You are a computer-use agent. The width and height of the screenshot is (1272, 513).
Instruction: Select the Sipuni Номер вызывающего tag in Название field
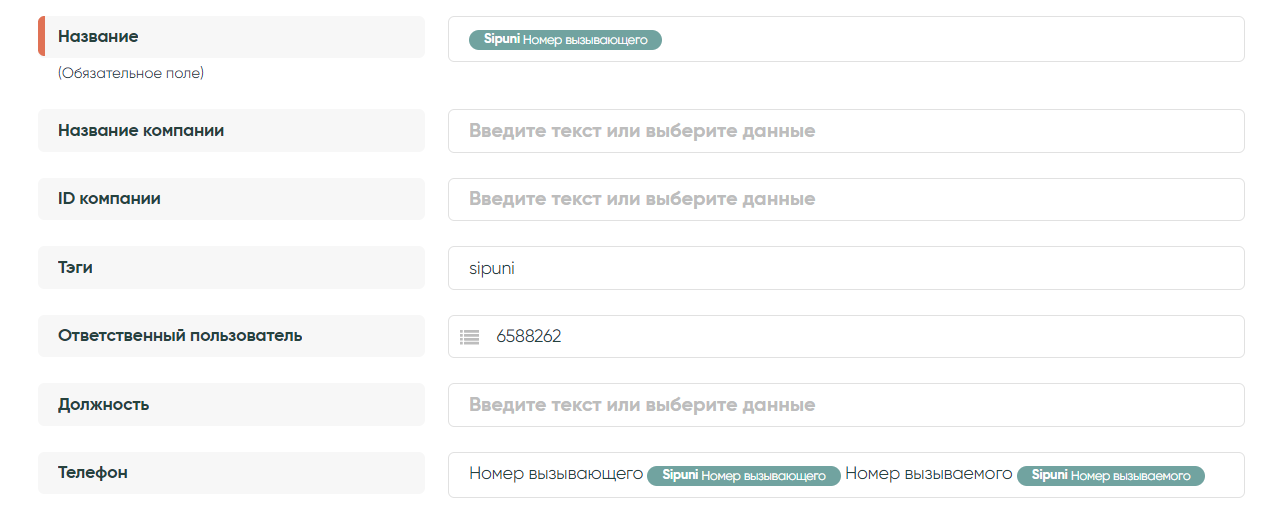[x=565, y=40]
